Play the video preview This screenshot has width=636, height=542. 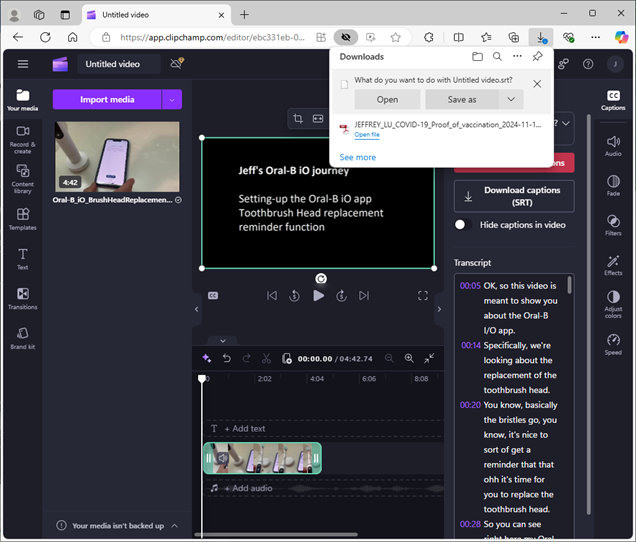pos(318,296)
